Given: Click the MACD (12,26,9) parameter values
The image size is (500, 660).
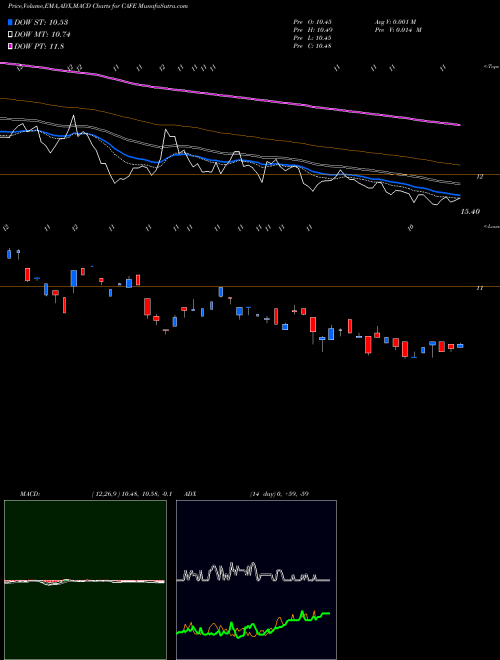Looking at the screenshot, I should (132, 494).
